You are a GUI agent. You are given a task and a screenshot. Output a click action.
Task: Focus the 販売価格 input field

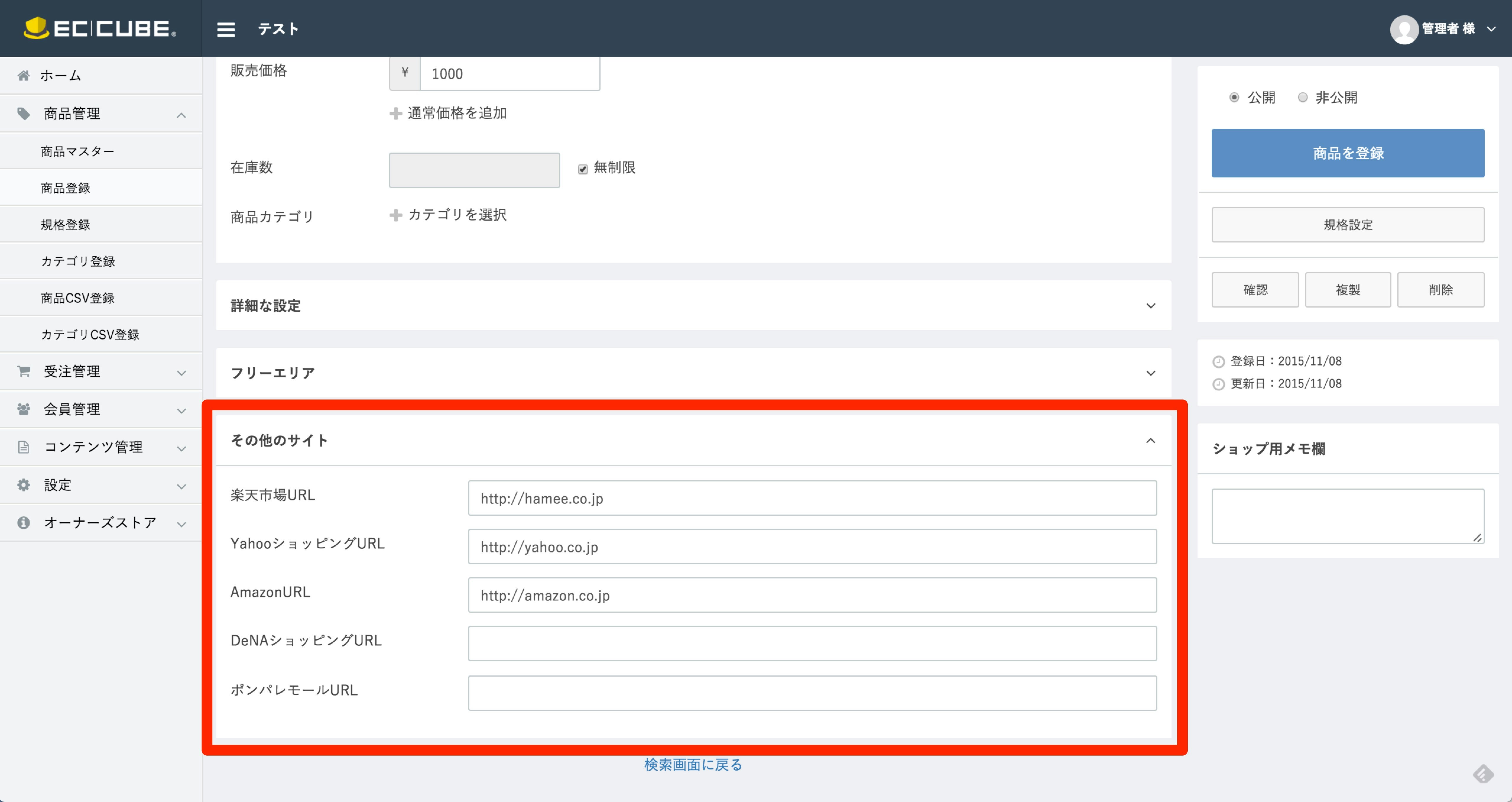(510, 73)
